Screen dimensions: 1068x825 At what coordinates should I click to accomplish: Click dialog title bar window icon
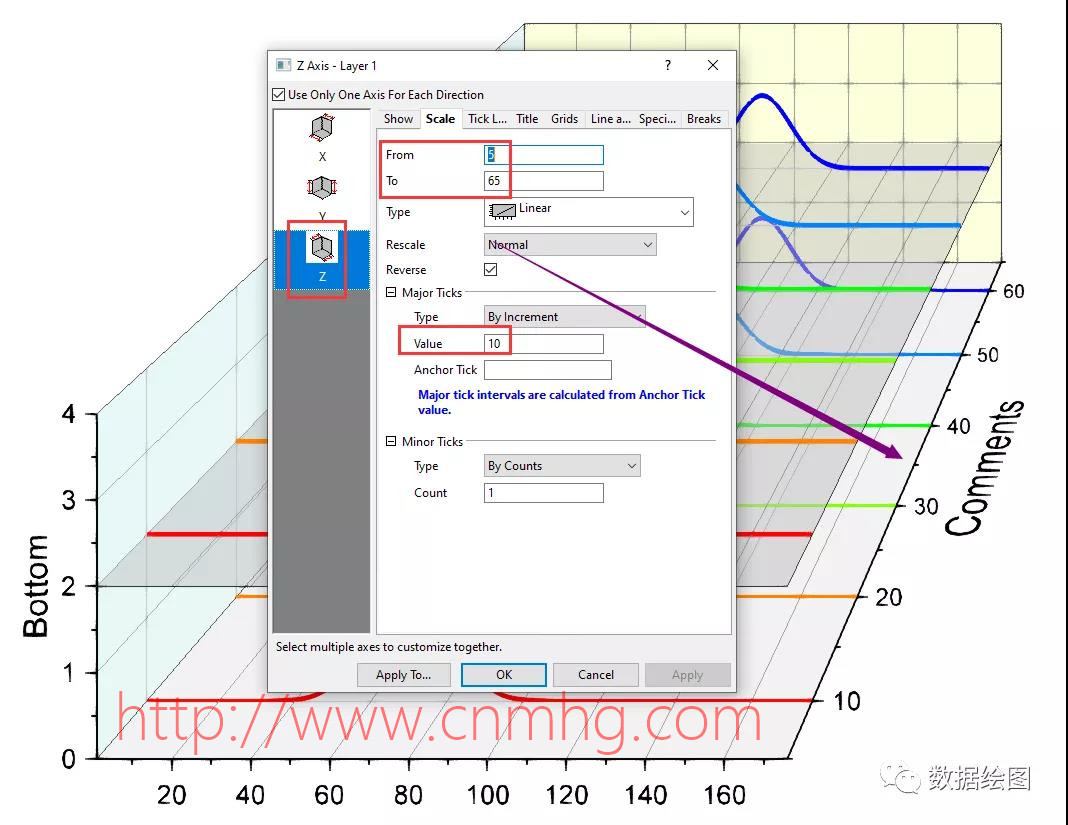point(283,66)
